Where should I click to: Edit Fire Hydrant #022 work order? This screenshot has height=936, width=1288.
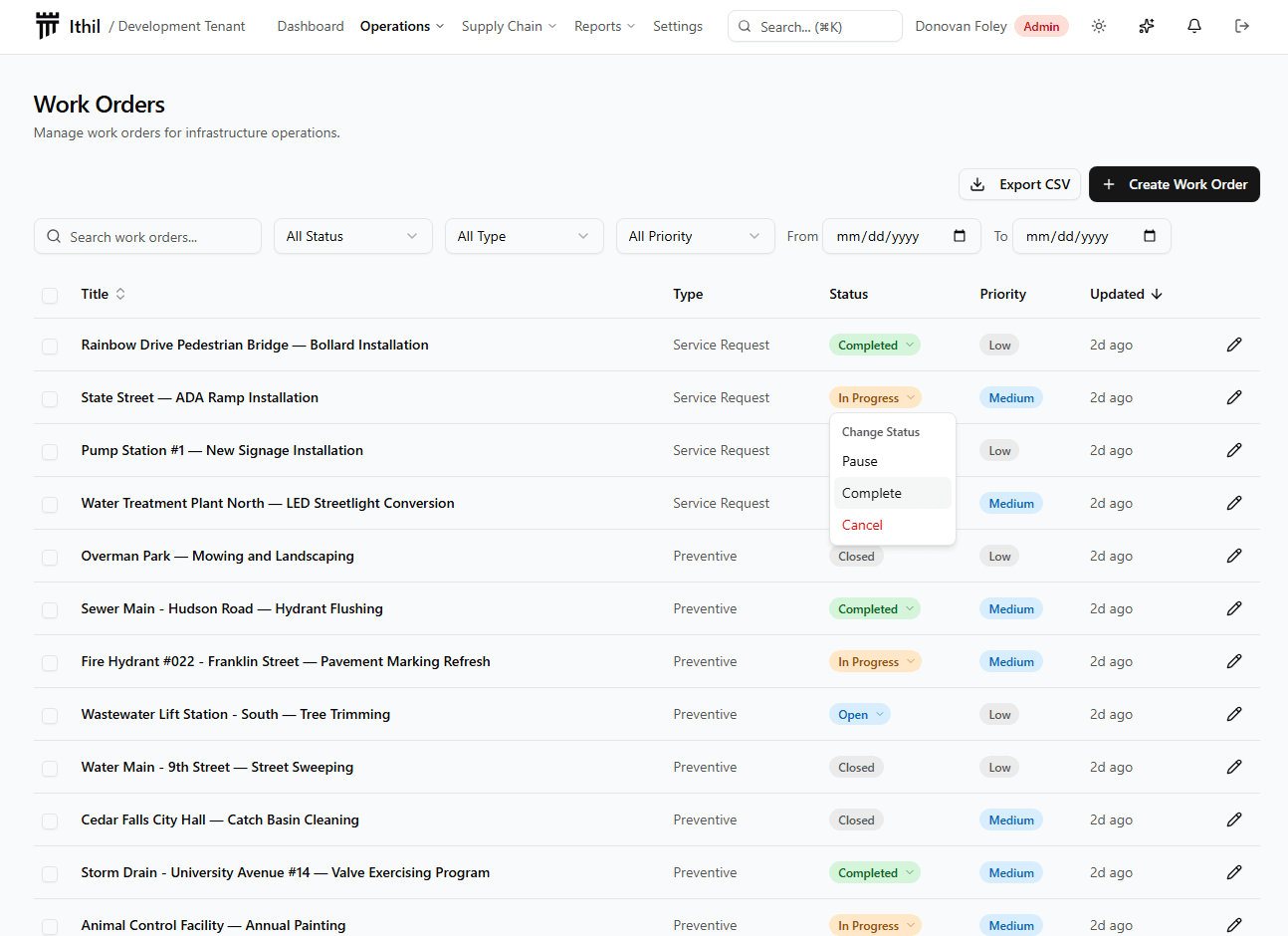click(x=1234, y=661)
